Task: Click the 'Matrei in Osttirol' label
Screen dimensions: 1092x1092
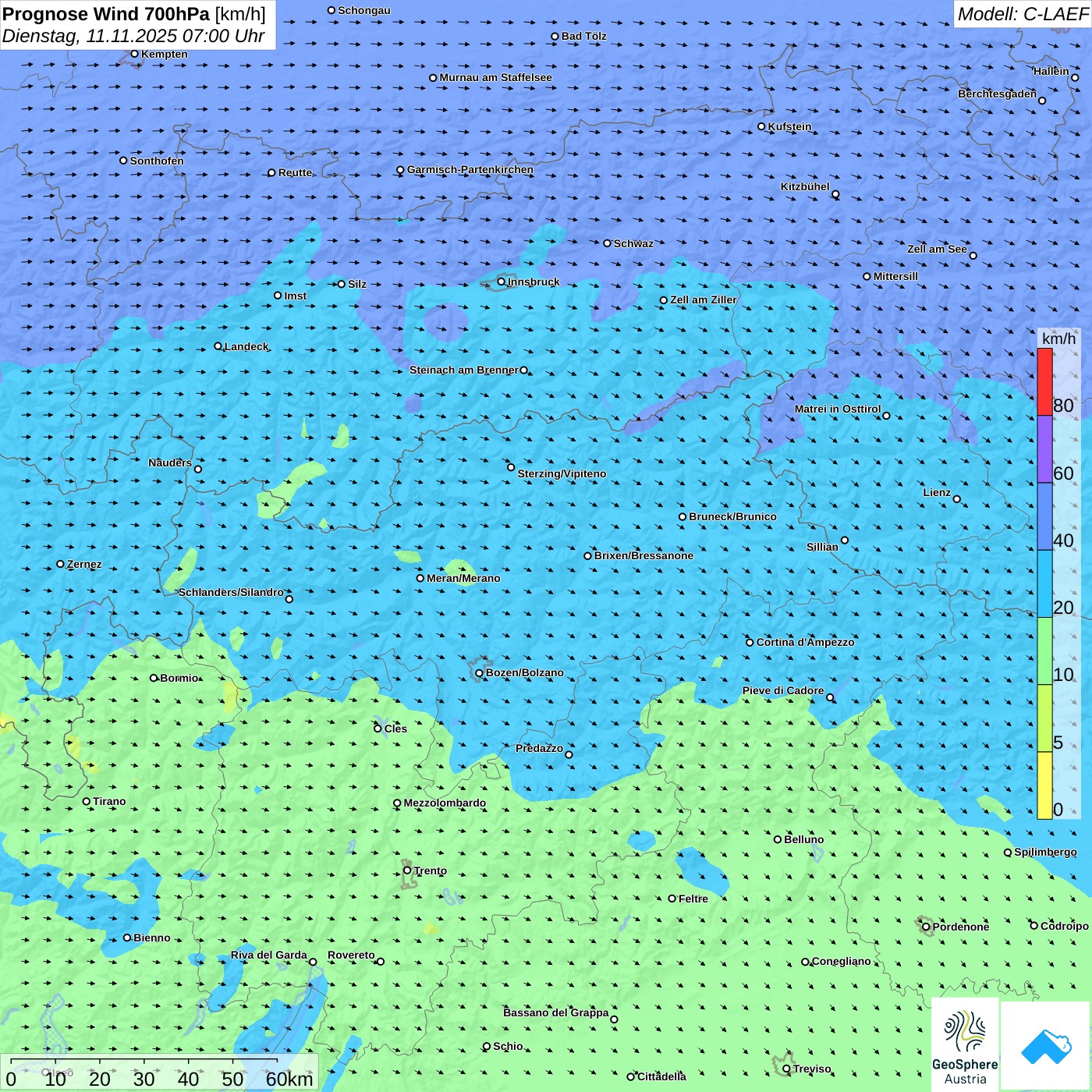Action: click(x=838, y=409)
